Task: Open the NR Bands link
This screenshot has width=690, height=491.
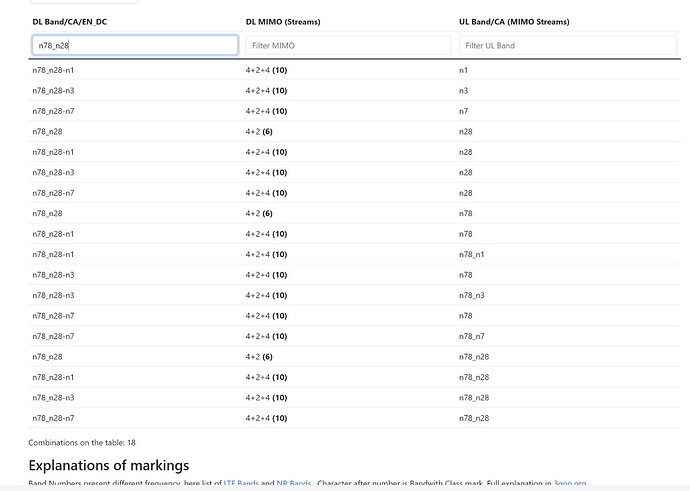Action: point(294,484)
